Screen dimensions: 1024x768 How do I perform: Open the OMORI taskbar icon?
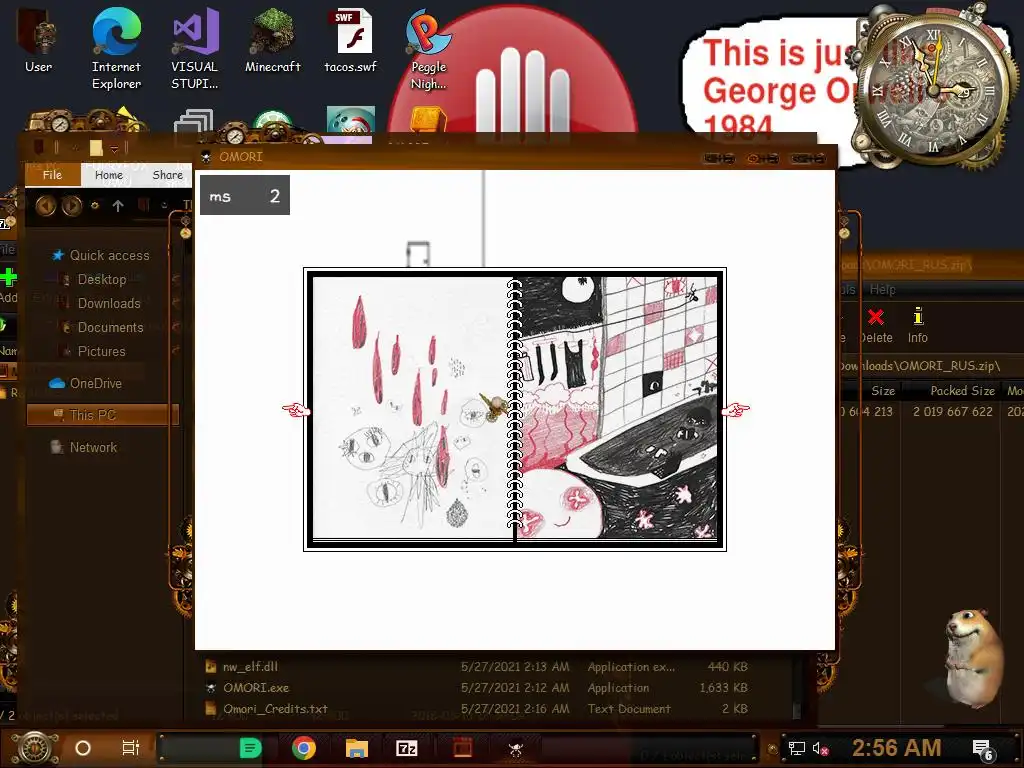coord(515,749)
